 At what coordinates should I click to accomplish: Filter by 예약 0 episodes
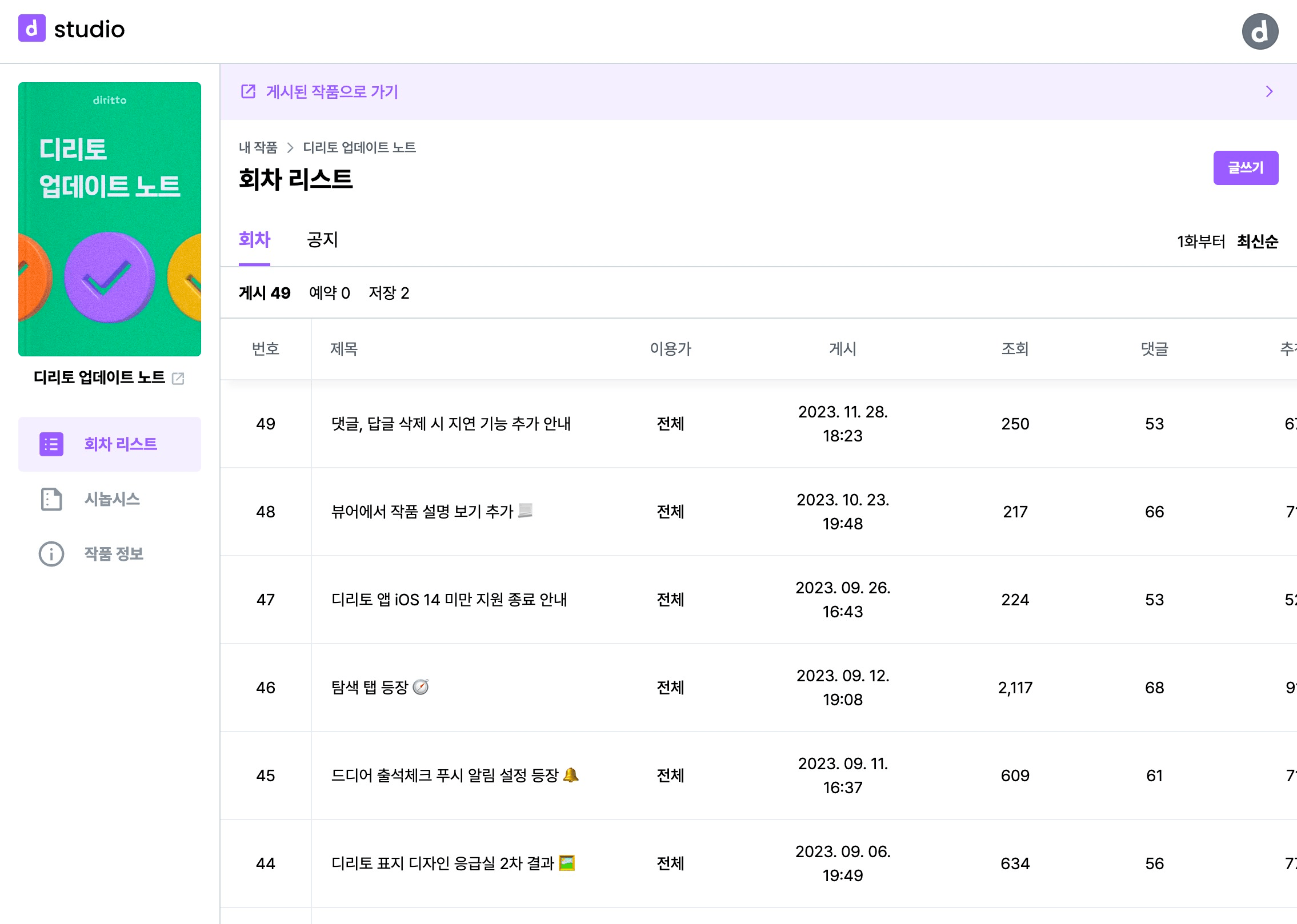[329, 293]
